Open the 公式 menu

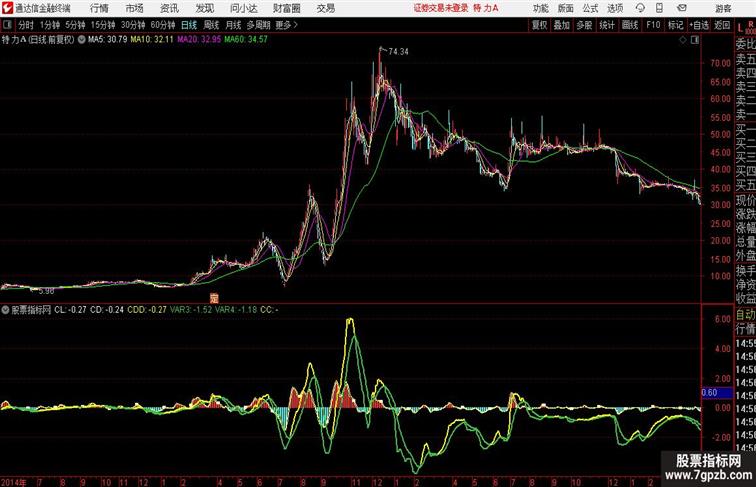point(590,8)
